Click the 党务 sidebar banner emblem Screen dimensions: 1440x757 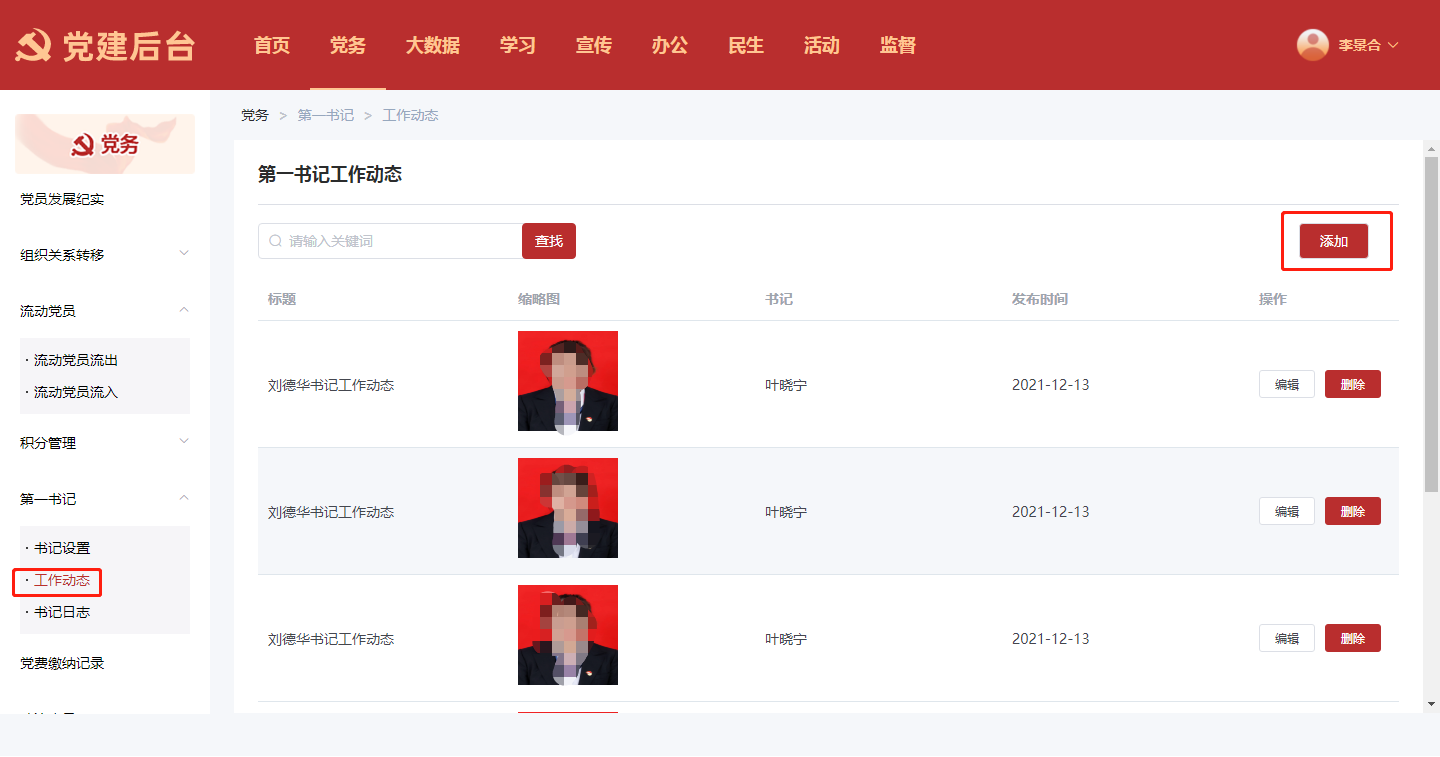tap(82, 146)
